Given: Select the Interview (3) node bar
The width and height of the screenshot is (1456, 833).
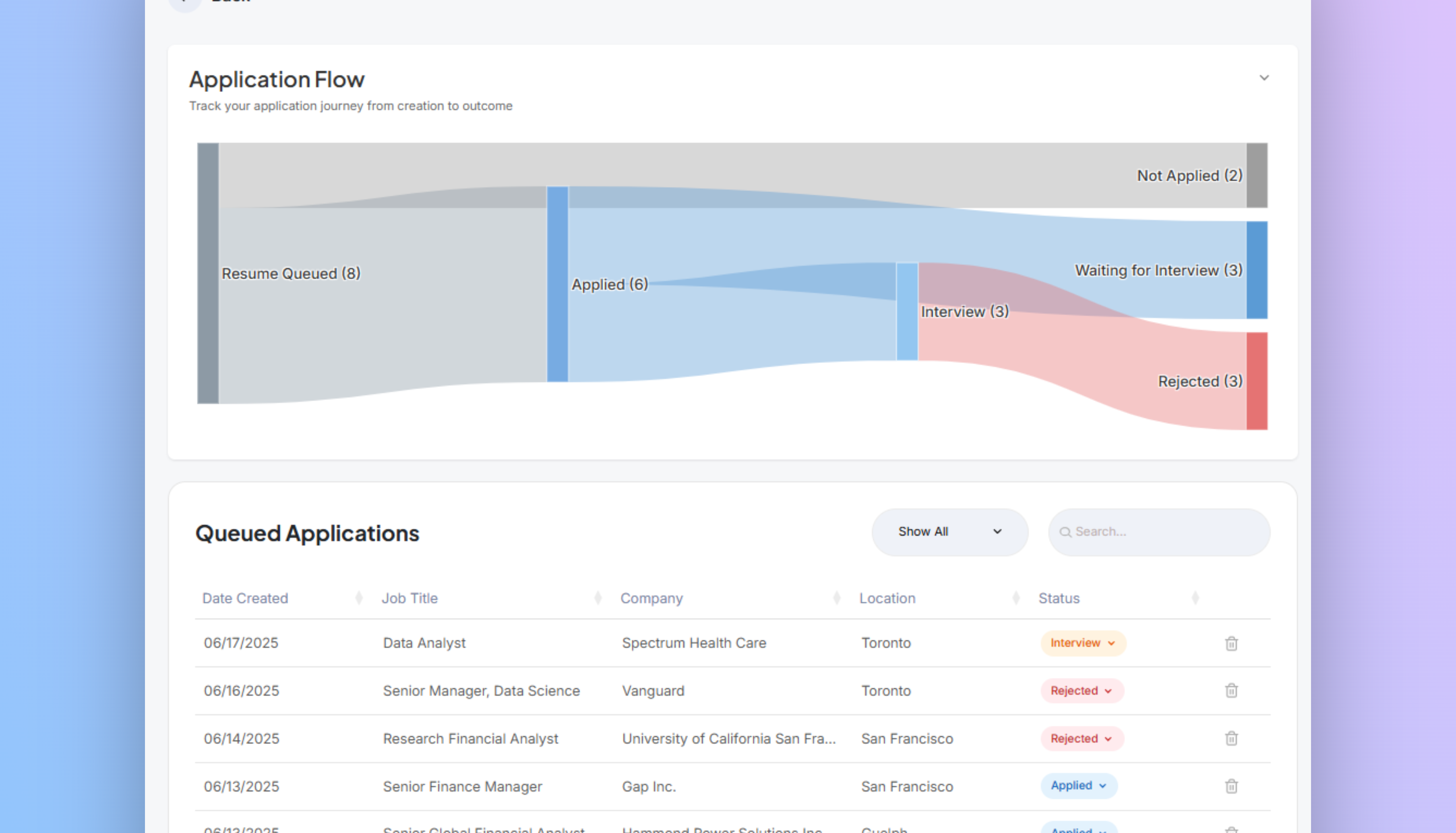Looking at the screenshot, I should click(x=907, y=311).
